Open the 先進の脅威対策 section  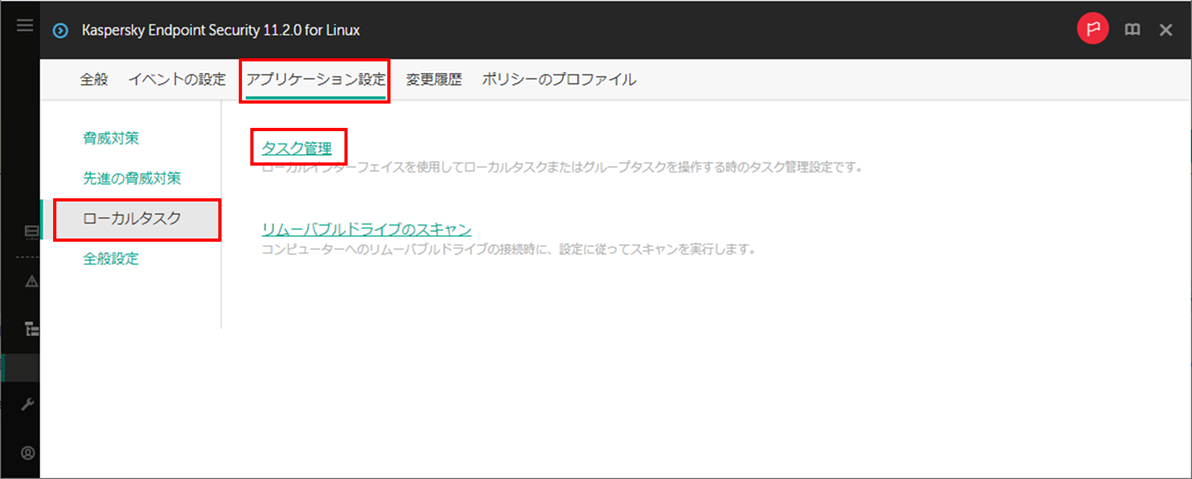132,179
